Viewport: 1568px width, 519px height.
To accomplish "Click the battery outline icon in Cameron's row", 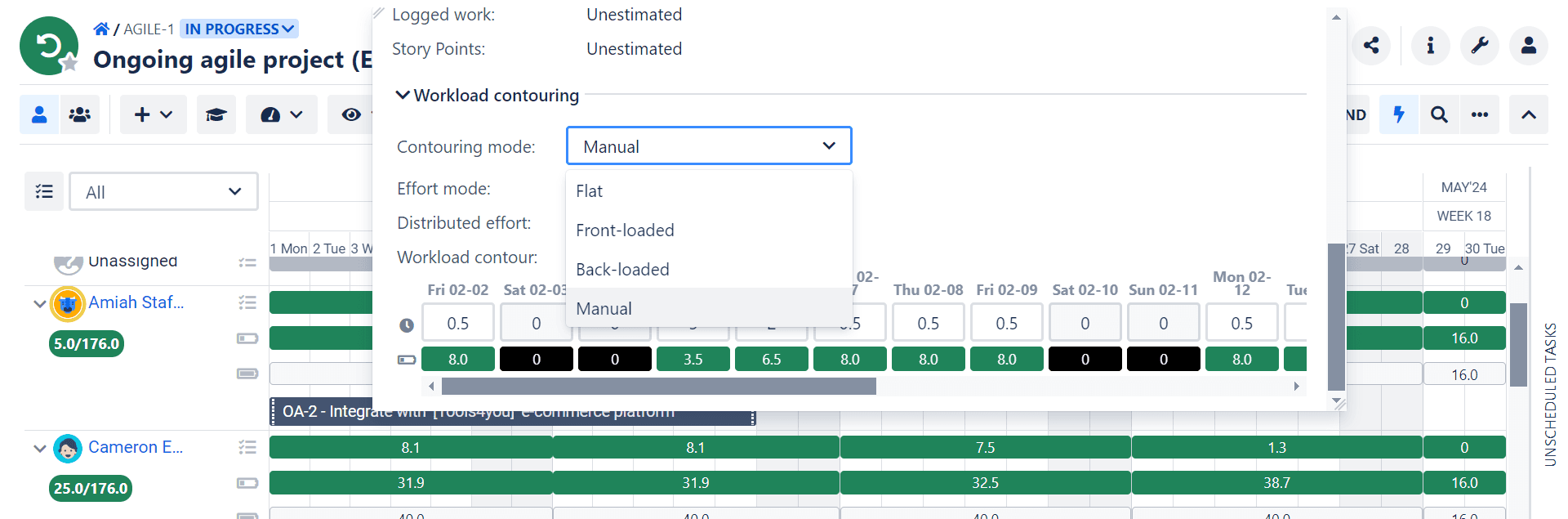I will coord(247,483).
